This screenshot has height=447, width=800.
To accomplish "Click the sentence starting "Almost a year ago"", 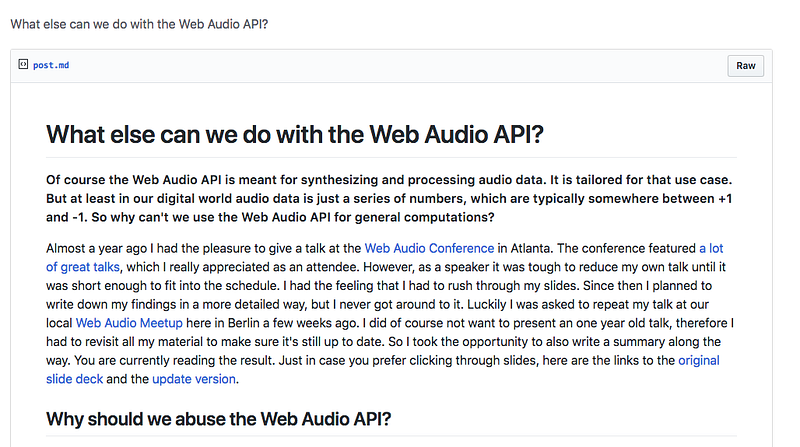I will coord(200,247).
